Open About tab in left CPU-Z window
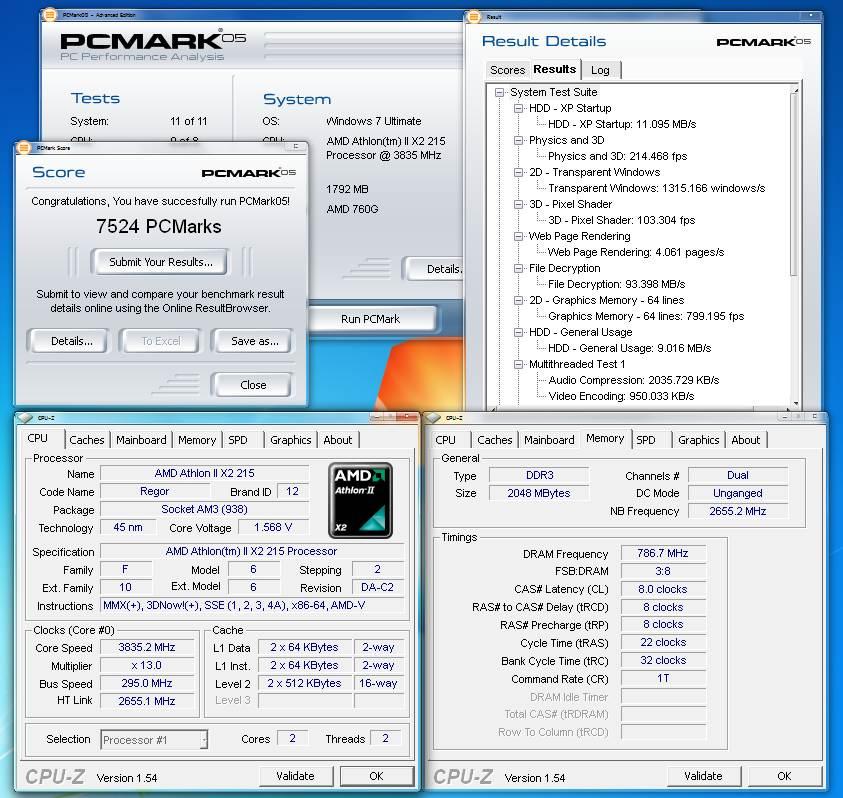Screen dimensions: 843x798 click(x=338, y=440)
